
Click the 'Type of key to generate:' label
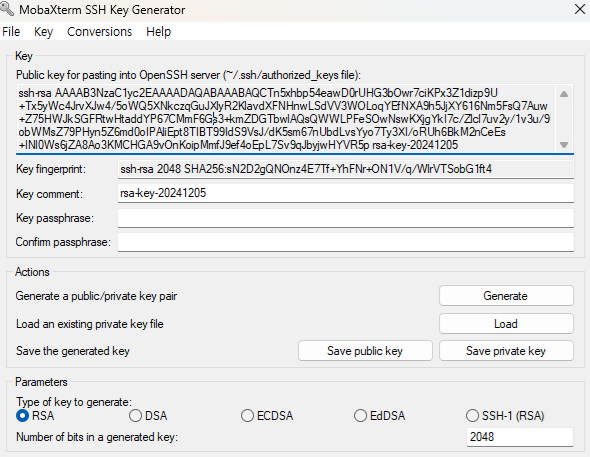[74, 402]
